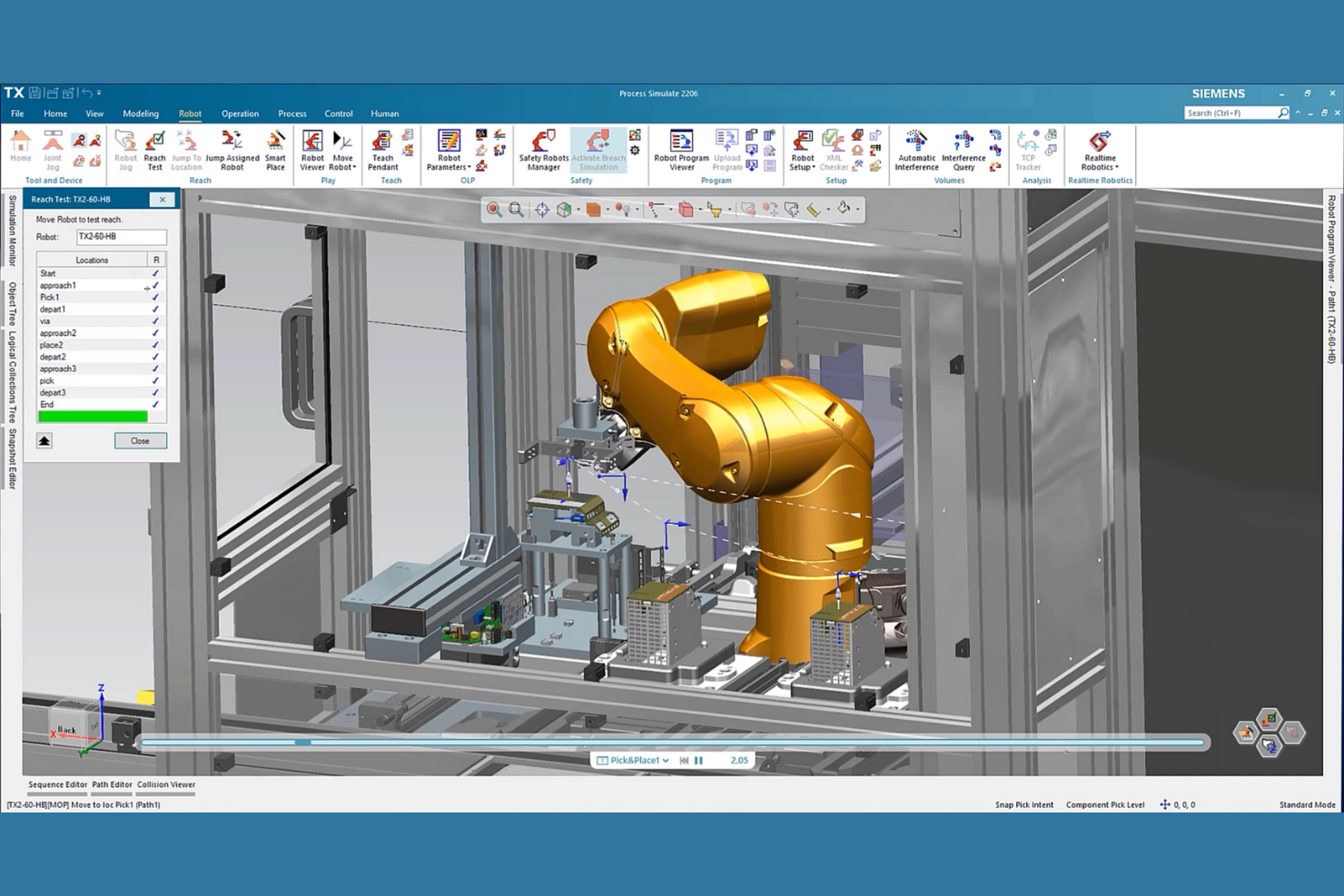Pause the running simulation playback

pos(698,760)
